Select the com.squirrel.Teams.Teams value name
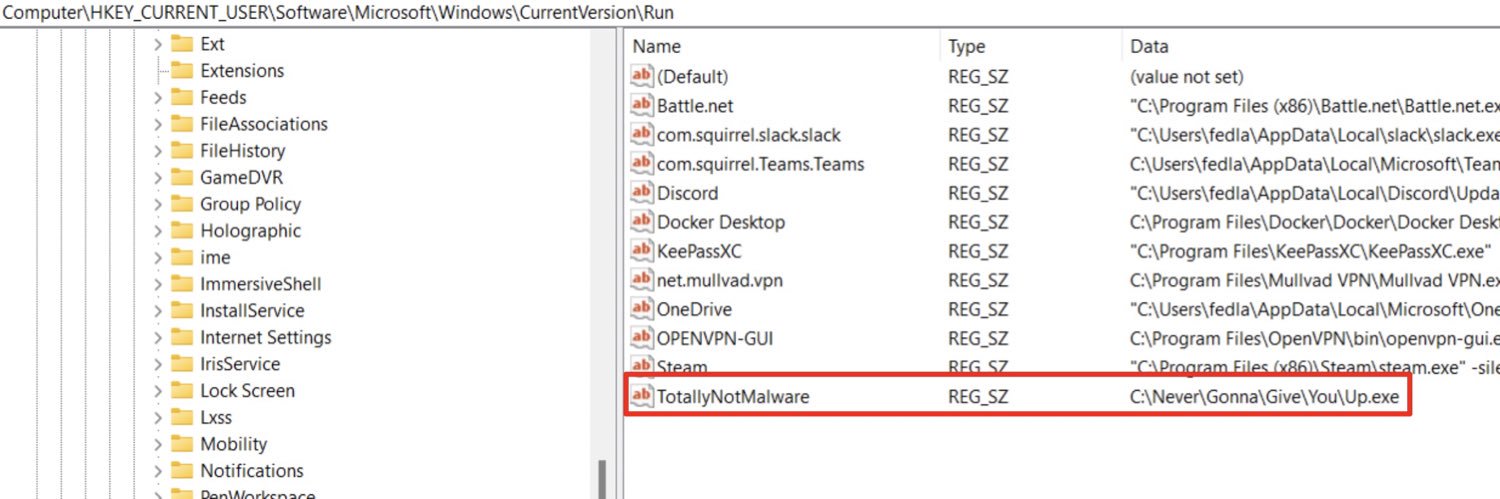The image size is (1500, 499). tap(760, 164)
